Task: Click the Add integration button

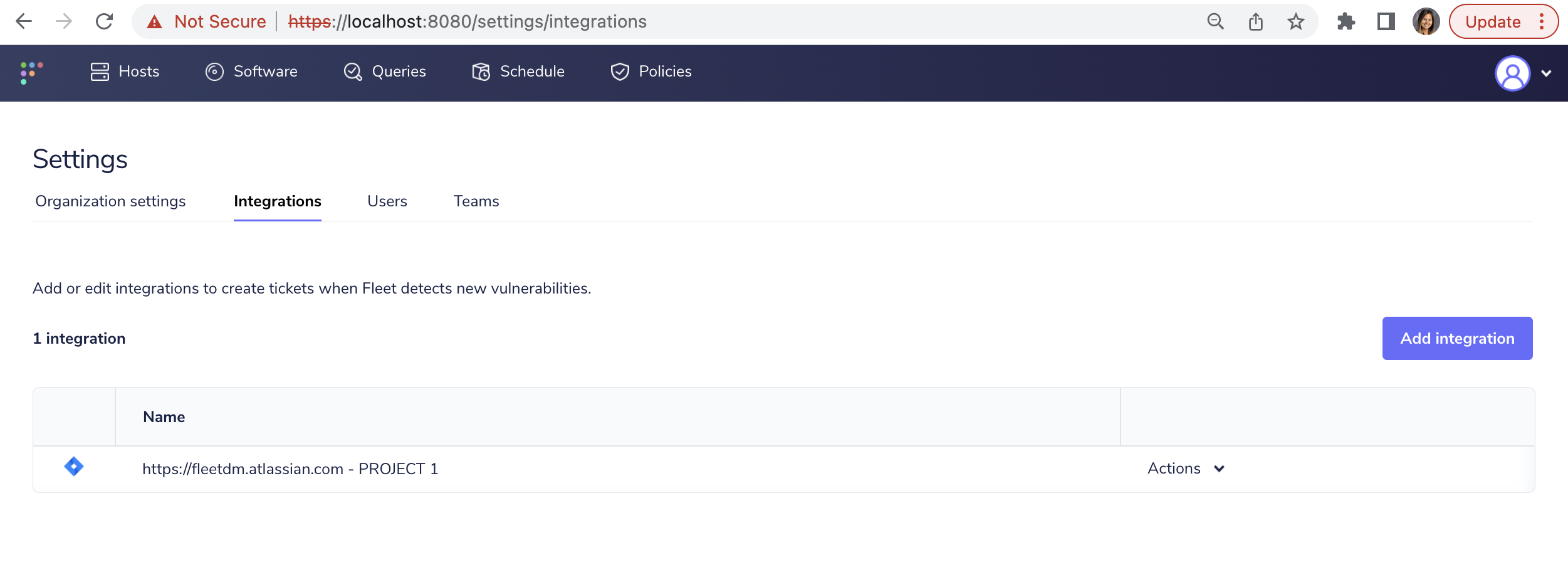Action: (x=1457, y=338)
